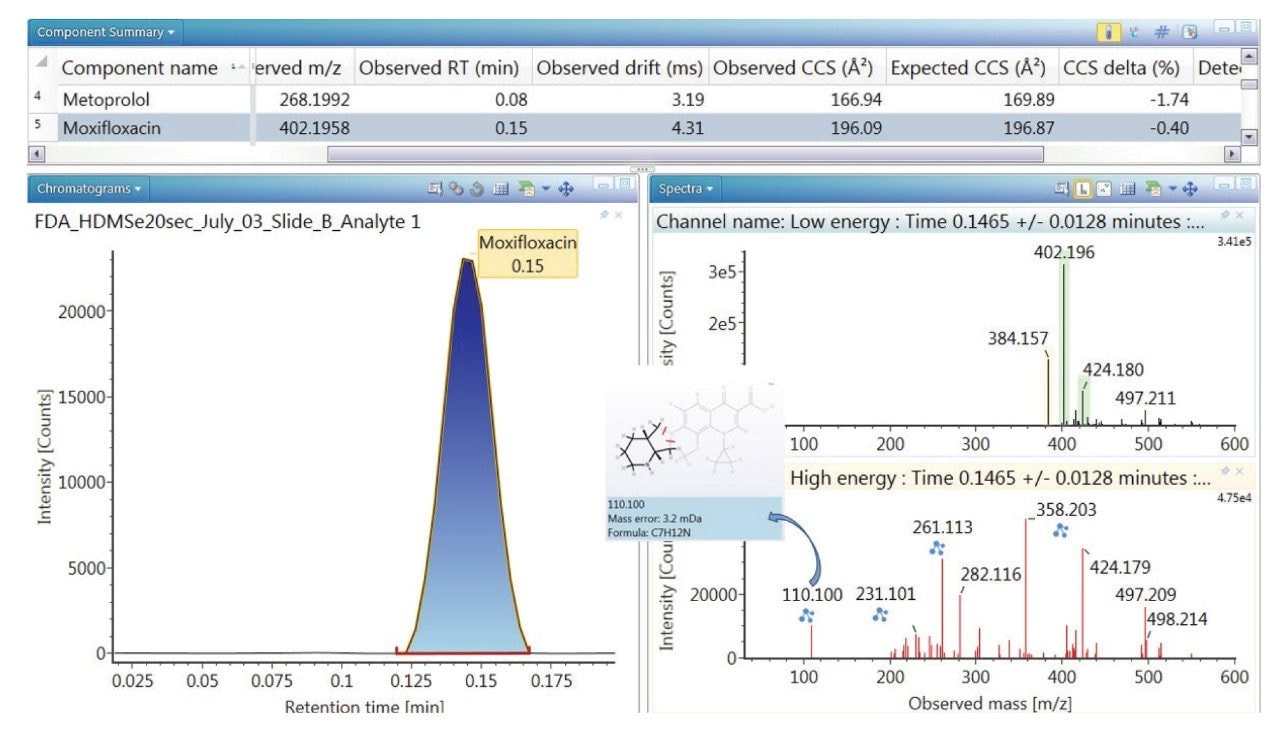
Task: Click the hash (#) icon in Component Summary toolbar
Action: tap(1162, 32)
